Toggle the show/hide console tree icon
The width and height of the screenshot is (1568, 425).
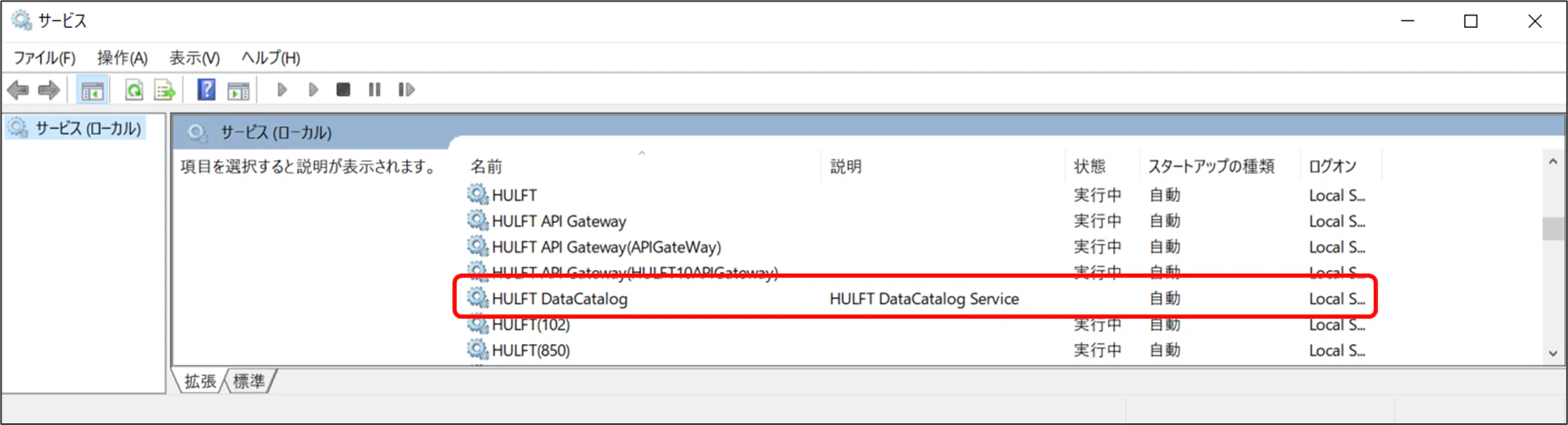[x=92, y=90]
